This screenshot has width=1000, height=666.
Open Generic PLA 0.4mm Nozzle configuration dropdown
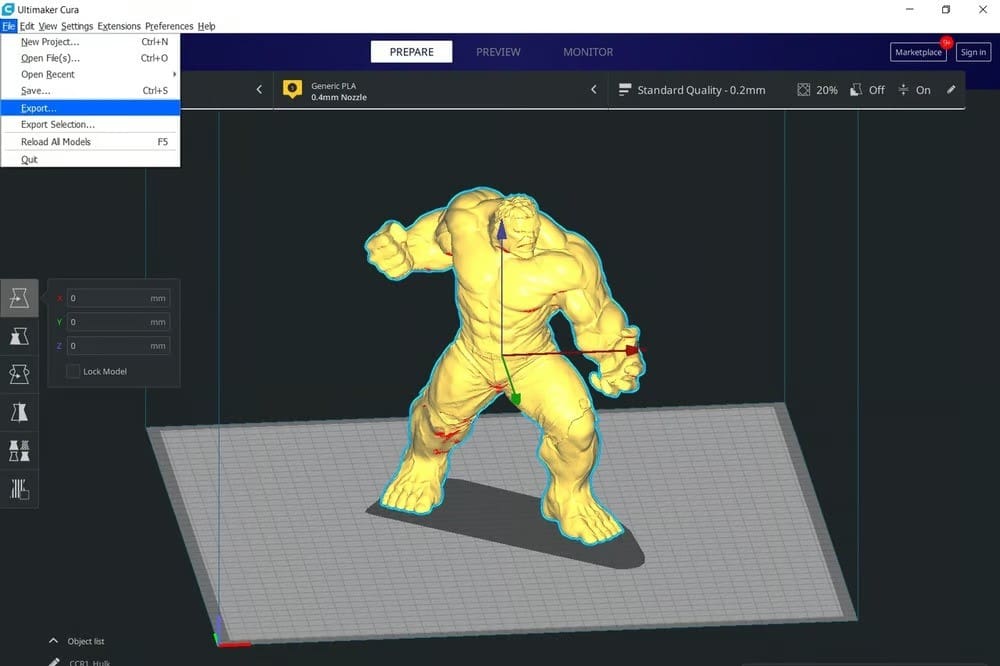(x=441, y=90)
